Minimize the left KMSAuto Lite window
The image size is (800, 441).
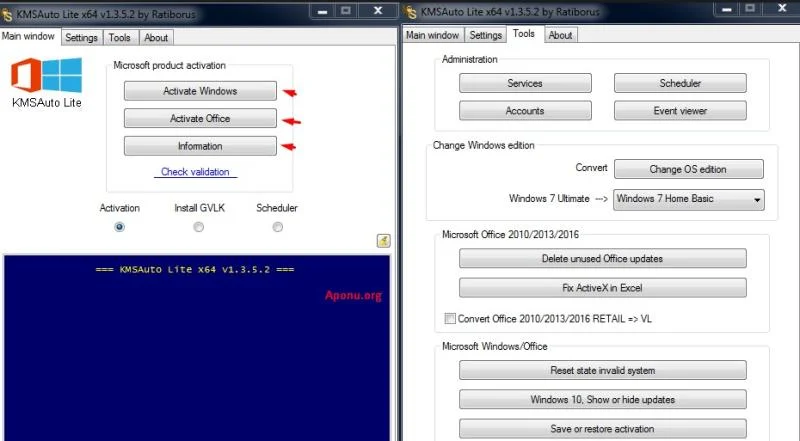click(x=322, y=11)
